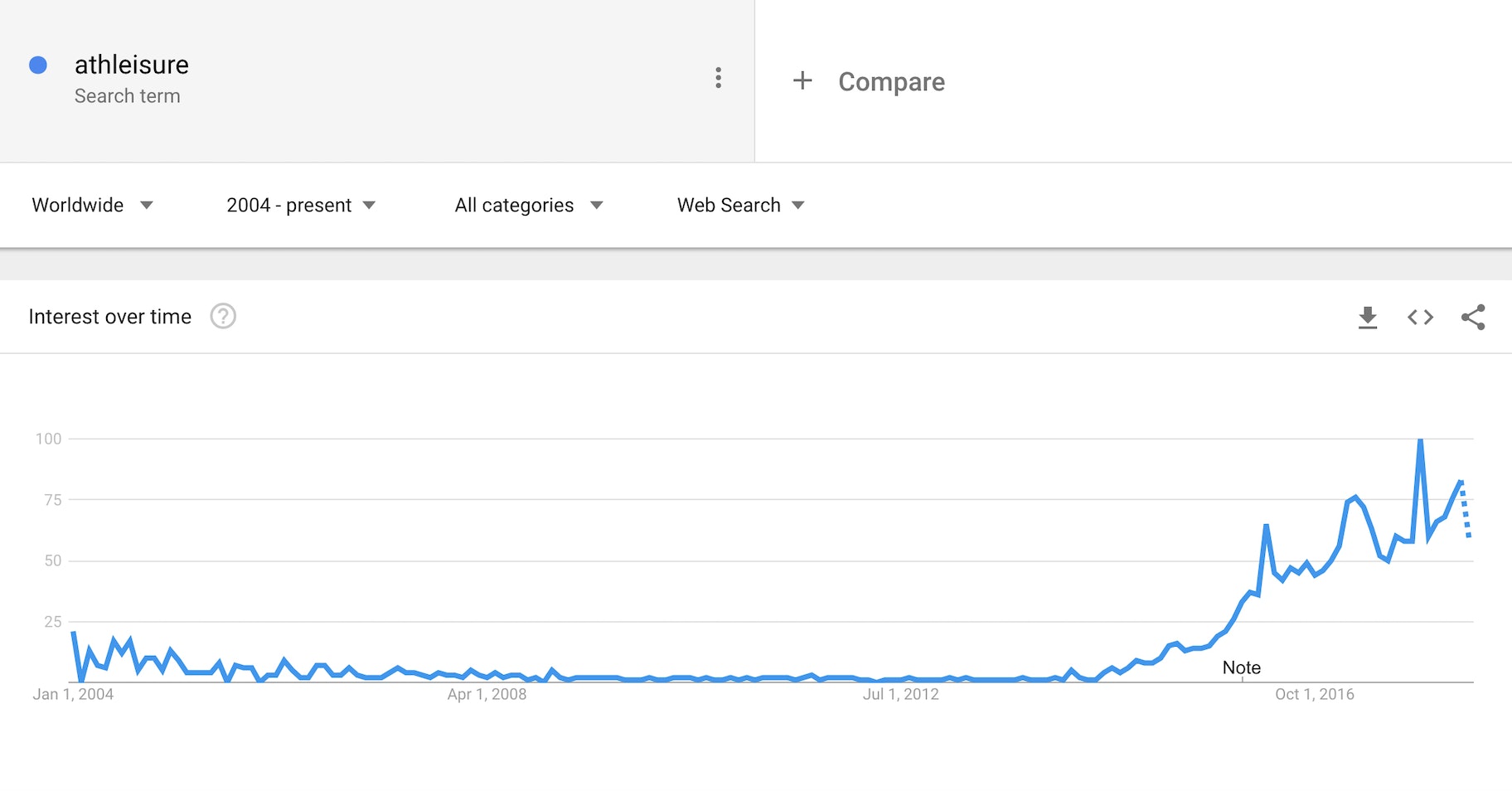1512x791 pixels.
Task: Share the athleisure trends chart
Action: 1475,317
